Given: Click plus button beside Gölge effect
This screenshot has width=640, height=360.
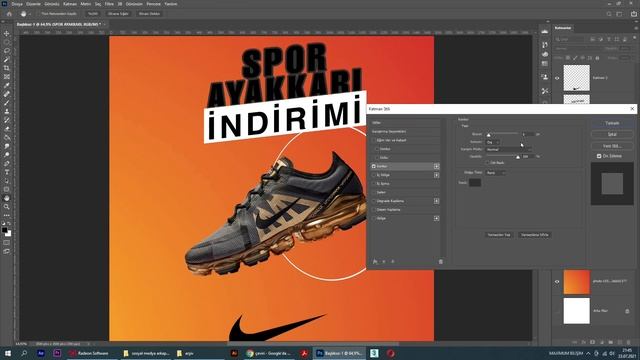Looking at the screenshot, I should [x=436, y=218].
